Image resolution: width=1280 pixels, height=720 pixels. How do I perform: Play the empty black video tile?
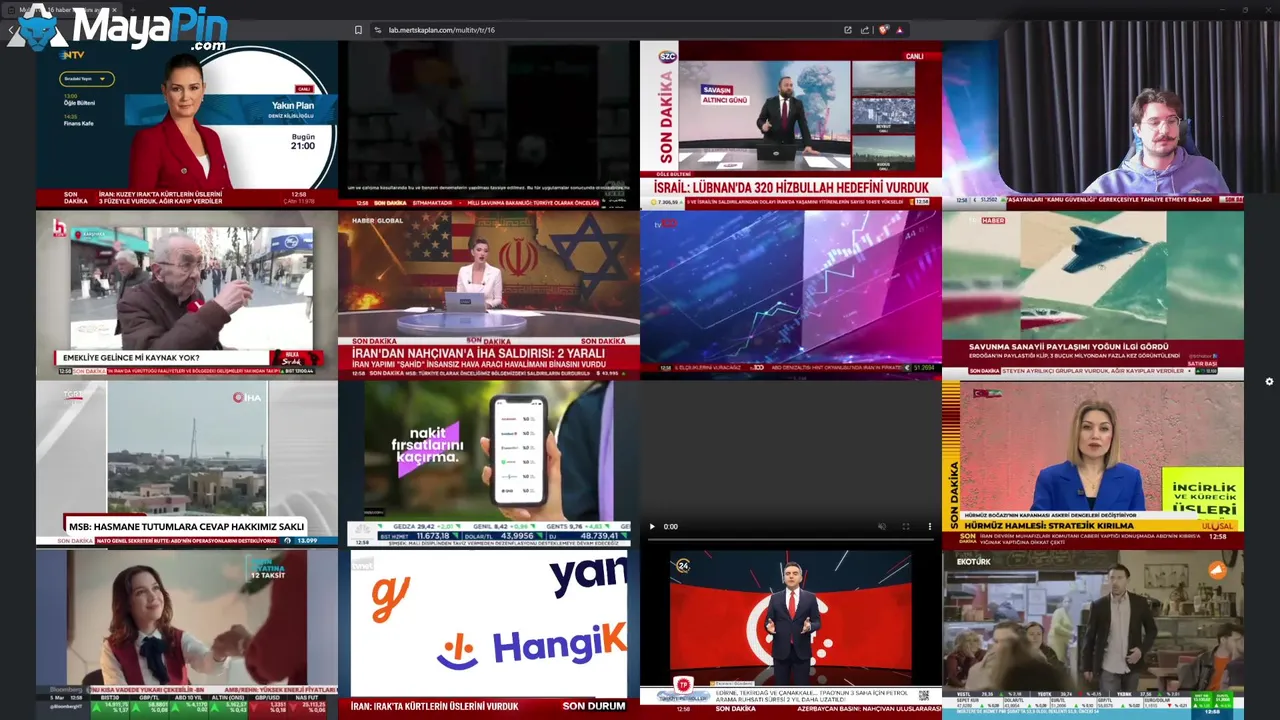[652, 526]
